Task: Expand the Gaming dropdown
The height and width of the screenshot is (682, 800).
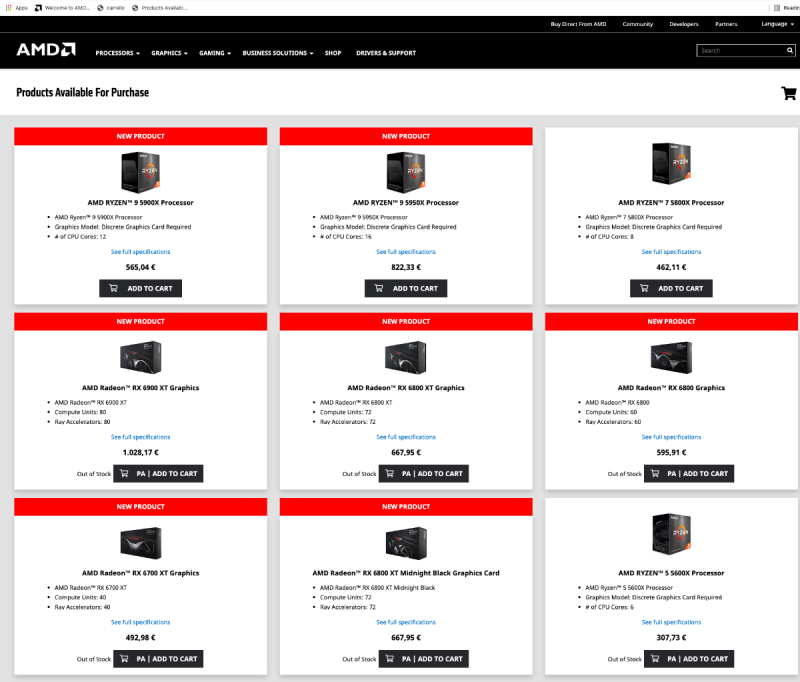Action: click(215, 53)
